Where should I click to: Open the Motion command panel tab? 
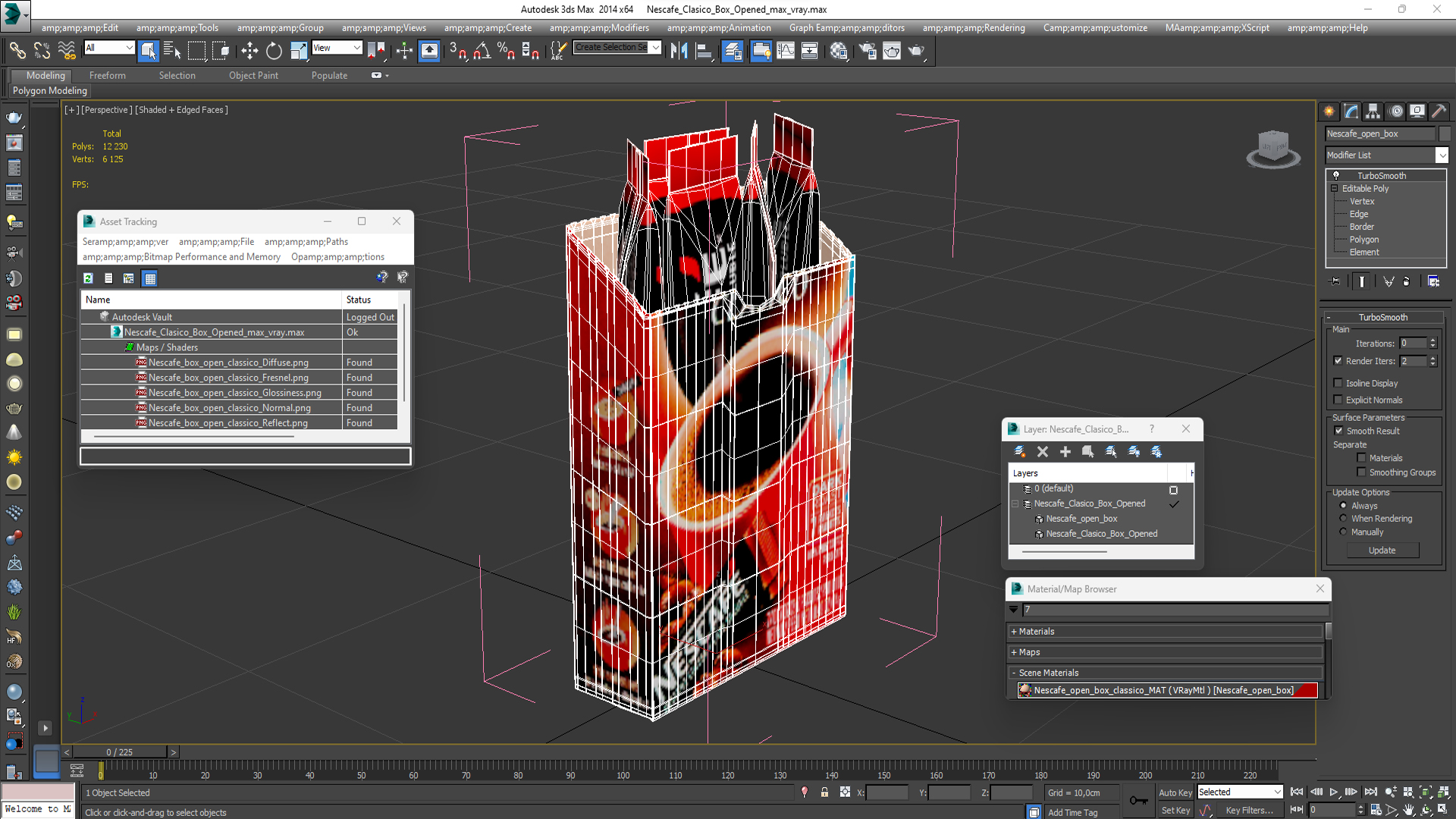pyautogui.click(x=1396, y=111)
